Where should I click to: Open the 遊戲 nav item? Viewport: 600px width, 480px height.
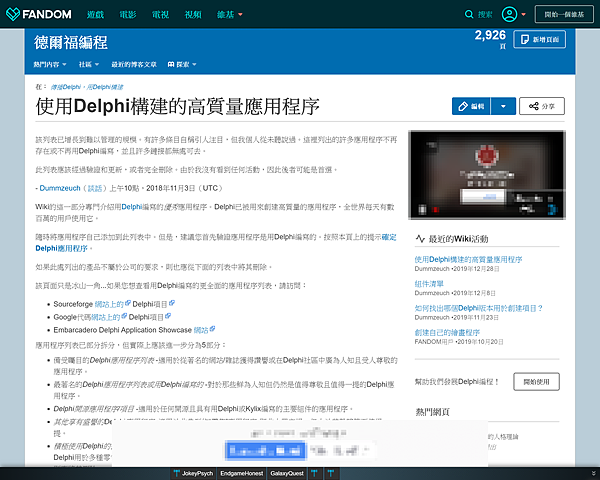[95, 15]
